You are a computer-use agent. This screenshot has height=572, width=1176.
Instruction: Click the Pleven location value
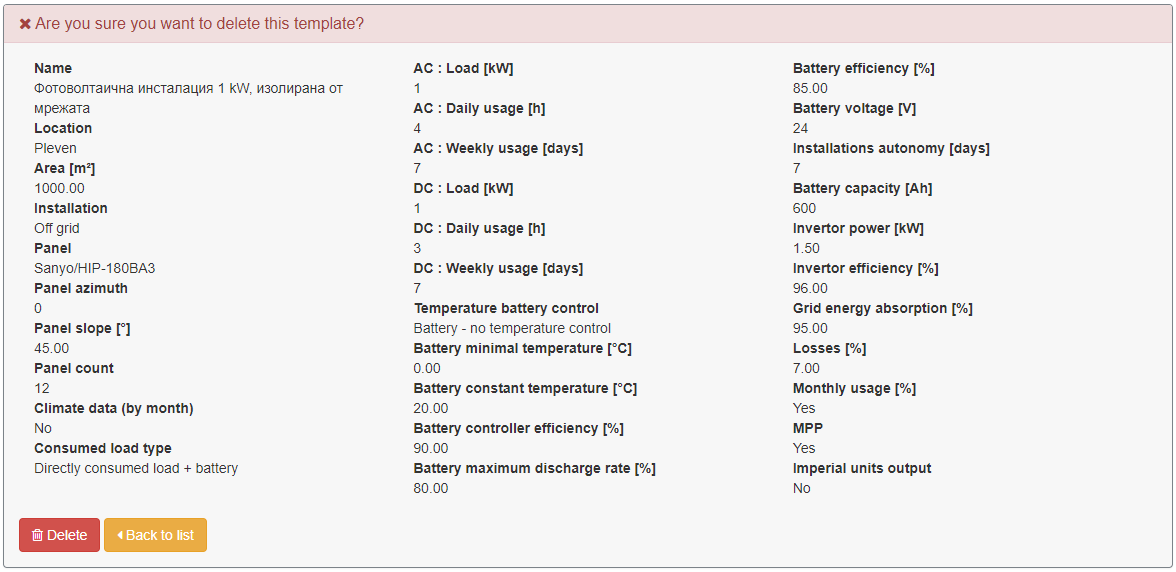tap(56, 148)
